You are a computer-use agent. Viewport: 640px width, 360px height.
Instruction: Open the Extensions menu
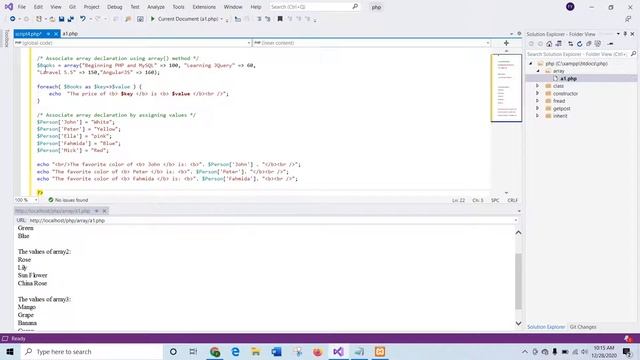[204, 7]
